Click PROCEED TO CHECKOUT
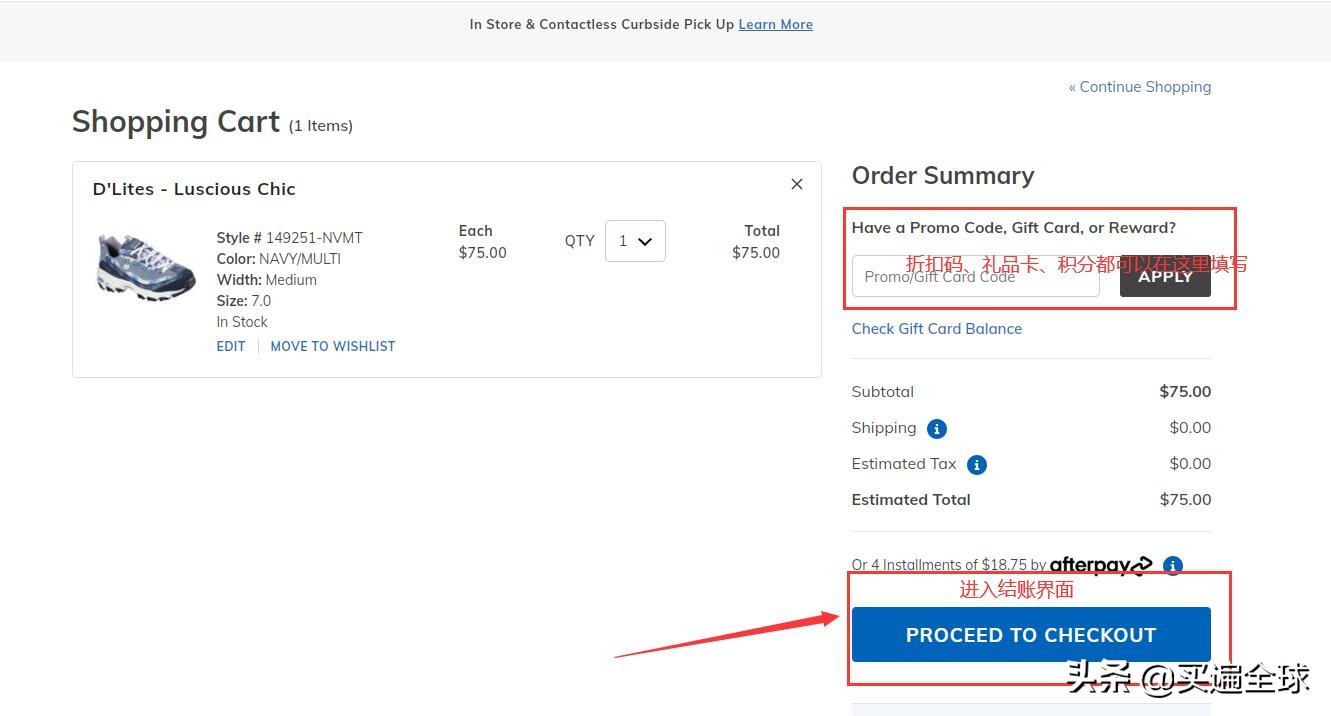Screen dimensions: 1331x716 click(x=1031, y=635)
